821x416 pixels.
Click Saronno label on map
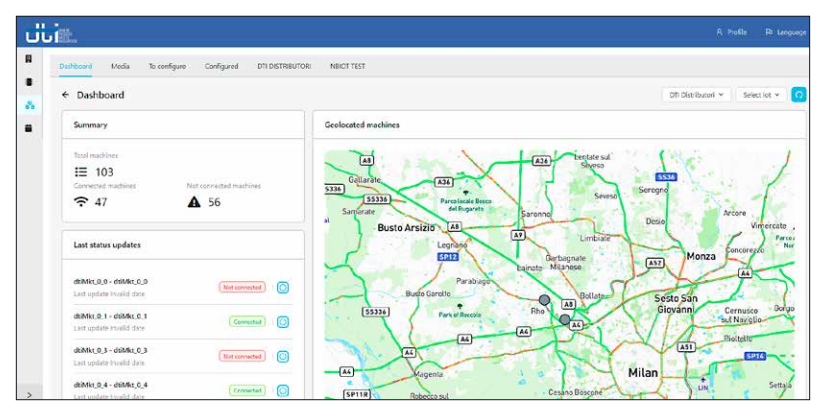pos(535,214)
